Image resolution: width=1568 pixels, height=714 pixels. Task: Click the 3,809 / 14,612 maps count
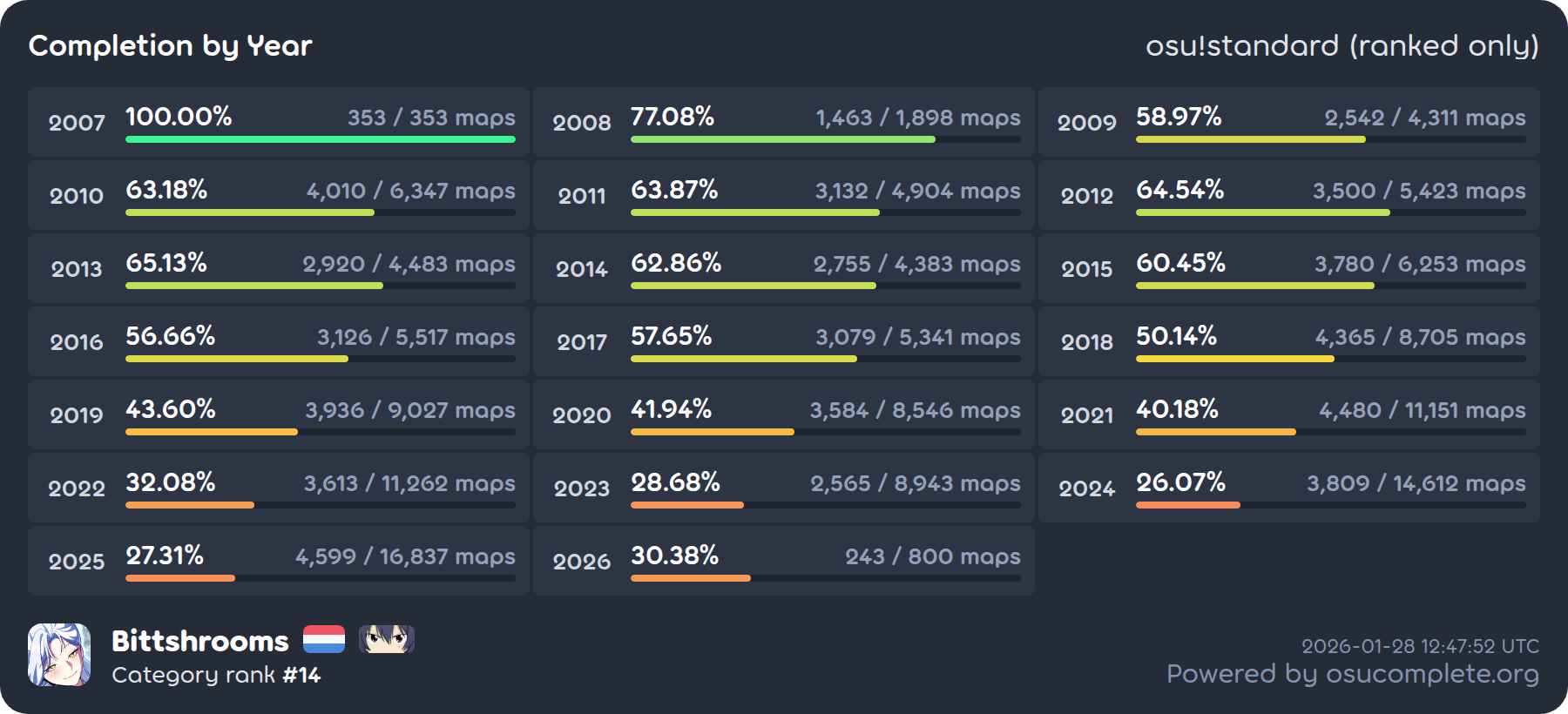click(x=1416, y=483)
